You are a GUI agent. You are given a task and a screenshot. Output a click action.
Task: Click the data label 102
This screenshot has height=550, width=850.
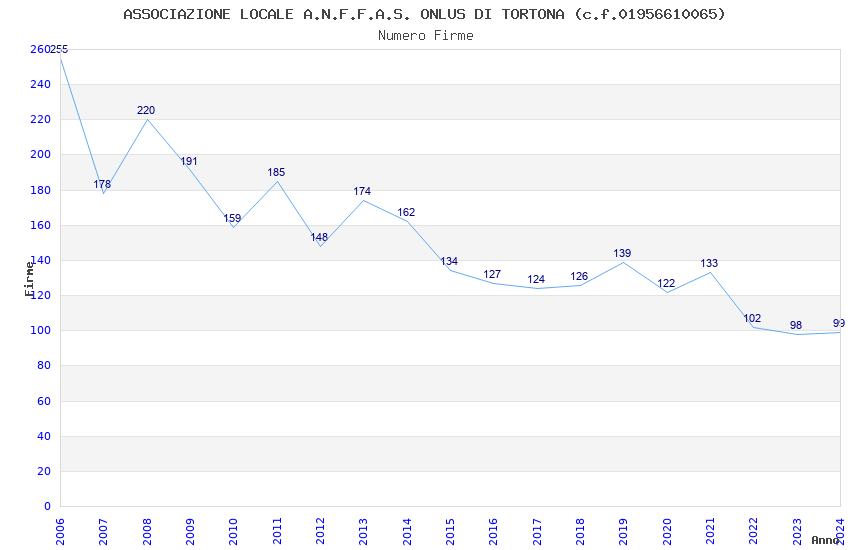pos(752,318)
